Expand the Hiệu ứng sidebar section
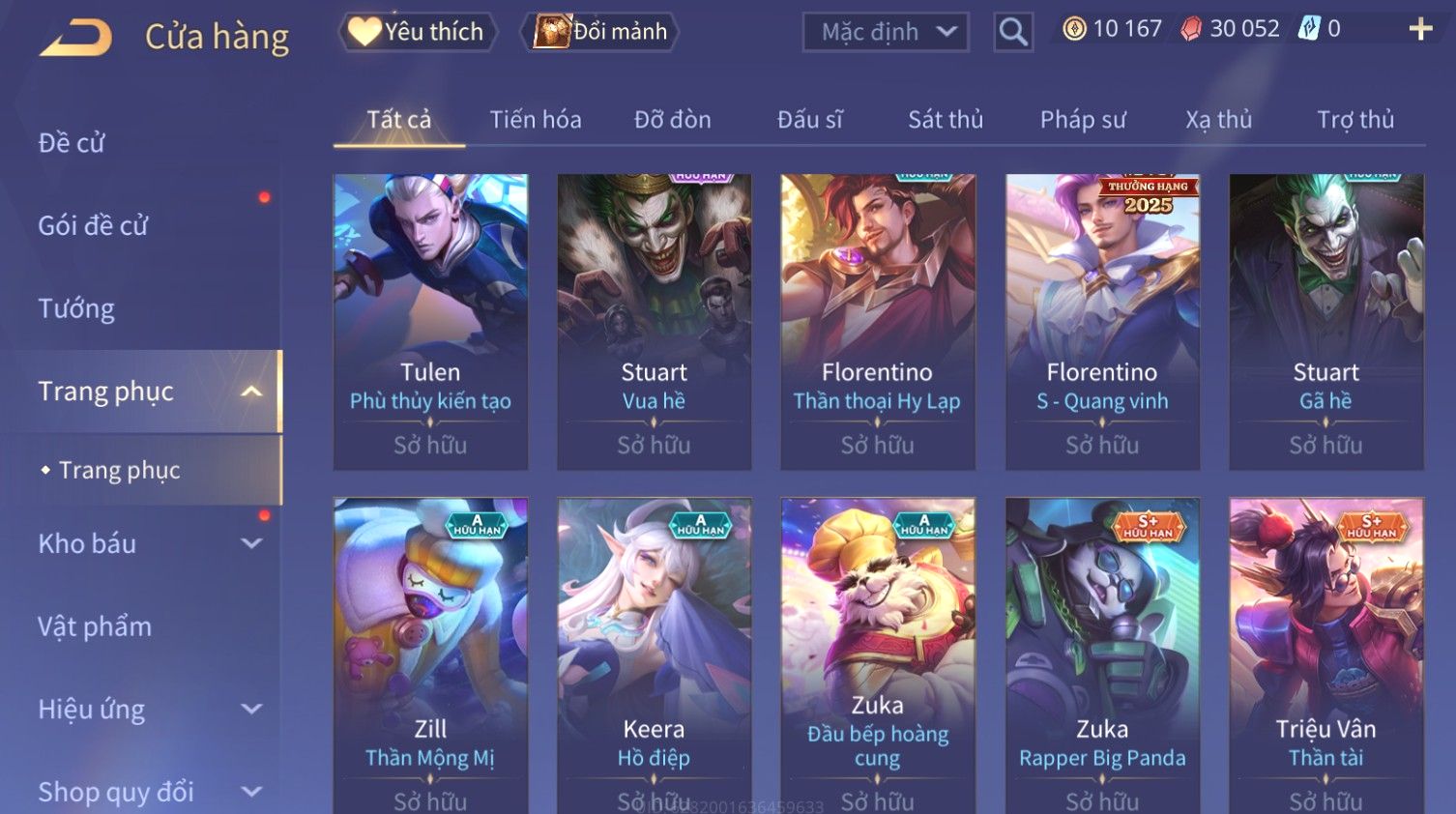The height and width of the screenshot is (814, 1456). 251,709
